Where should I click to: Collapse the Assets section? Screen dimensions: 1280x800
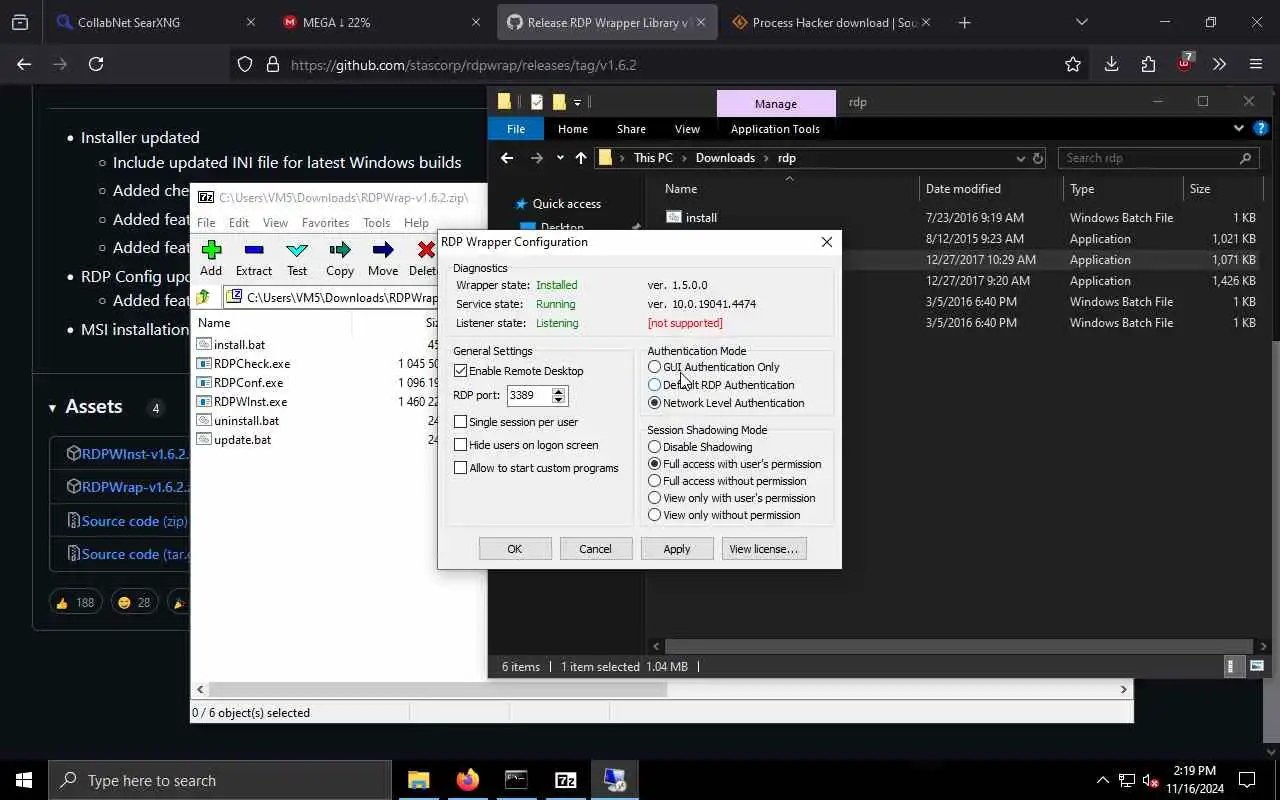52,408
